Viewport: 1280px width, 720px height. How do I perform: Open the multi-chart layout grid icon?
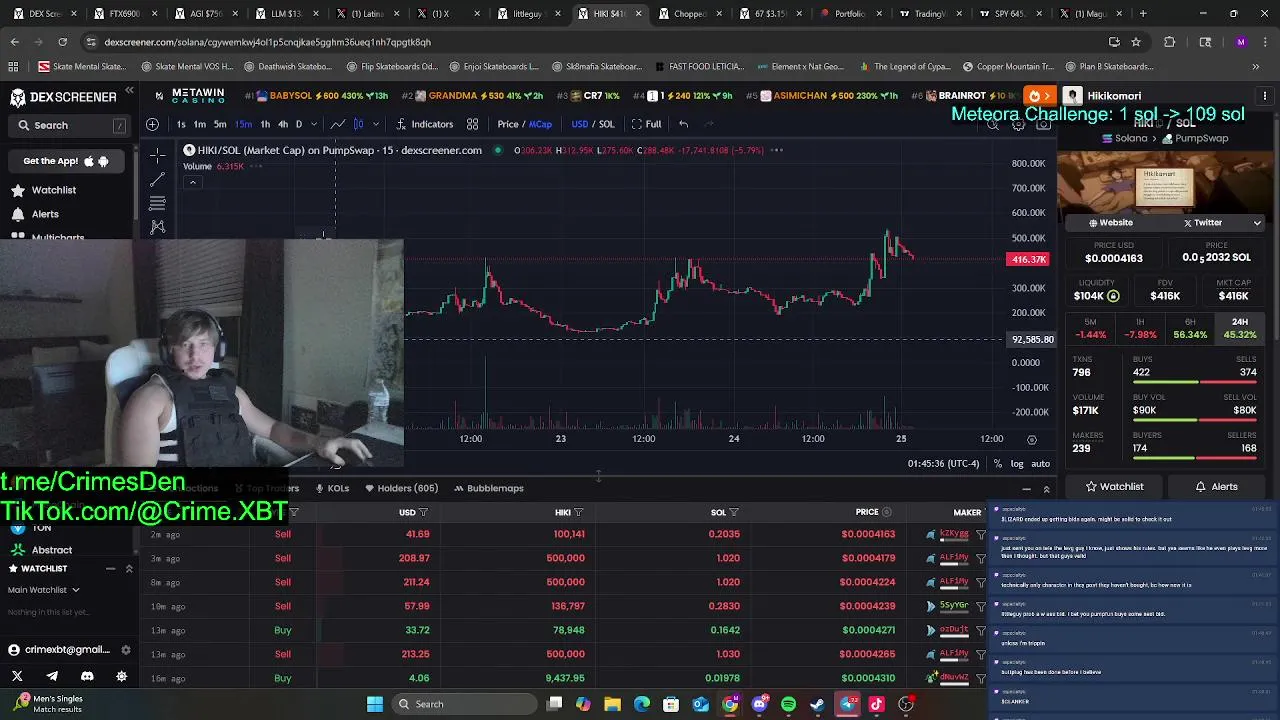coord(472,124)
